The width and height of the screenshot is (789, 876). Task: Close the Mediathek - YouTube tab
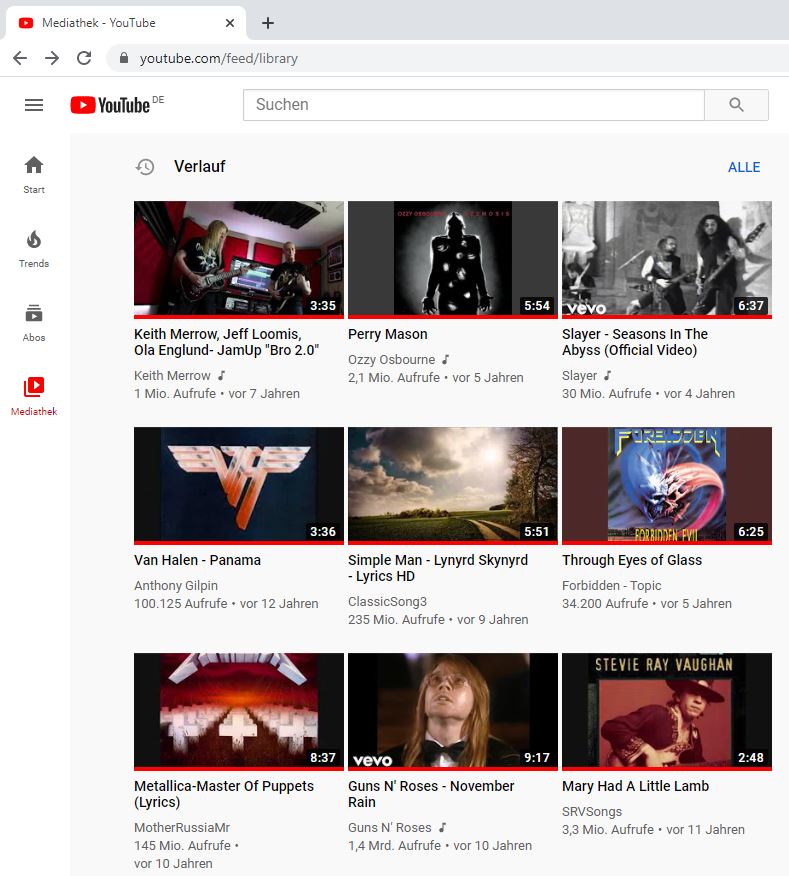[230, 23]
